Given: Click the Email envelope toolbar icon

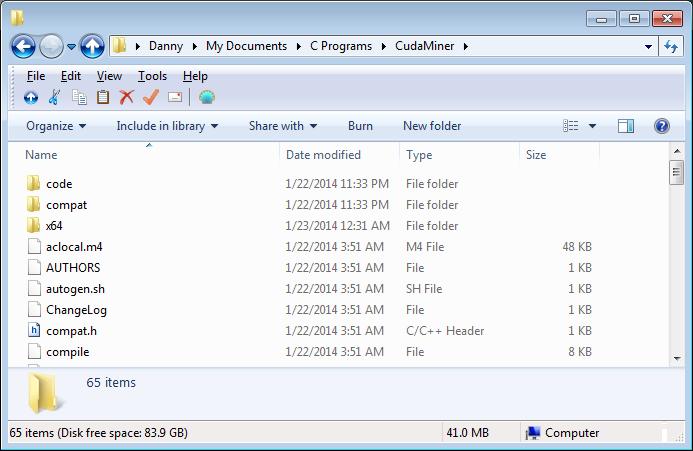Looking at the screenshot, I should pos(175,97).
